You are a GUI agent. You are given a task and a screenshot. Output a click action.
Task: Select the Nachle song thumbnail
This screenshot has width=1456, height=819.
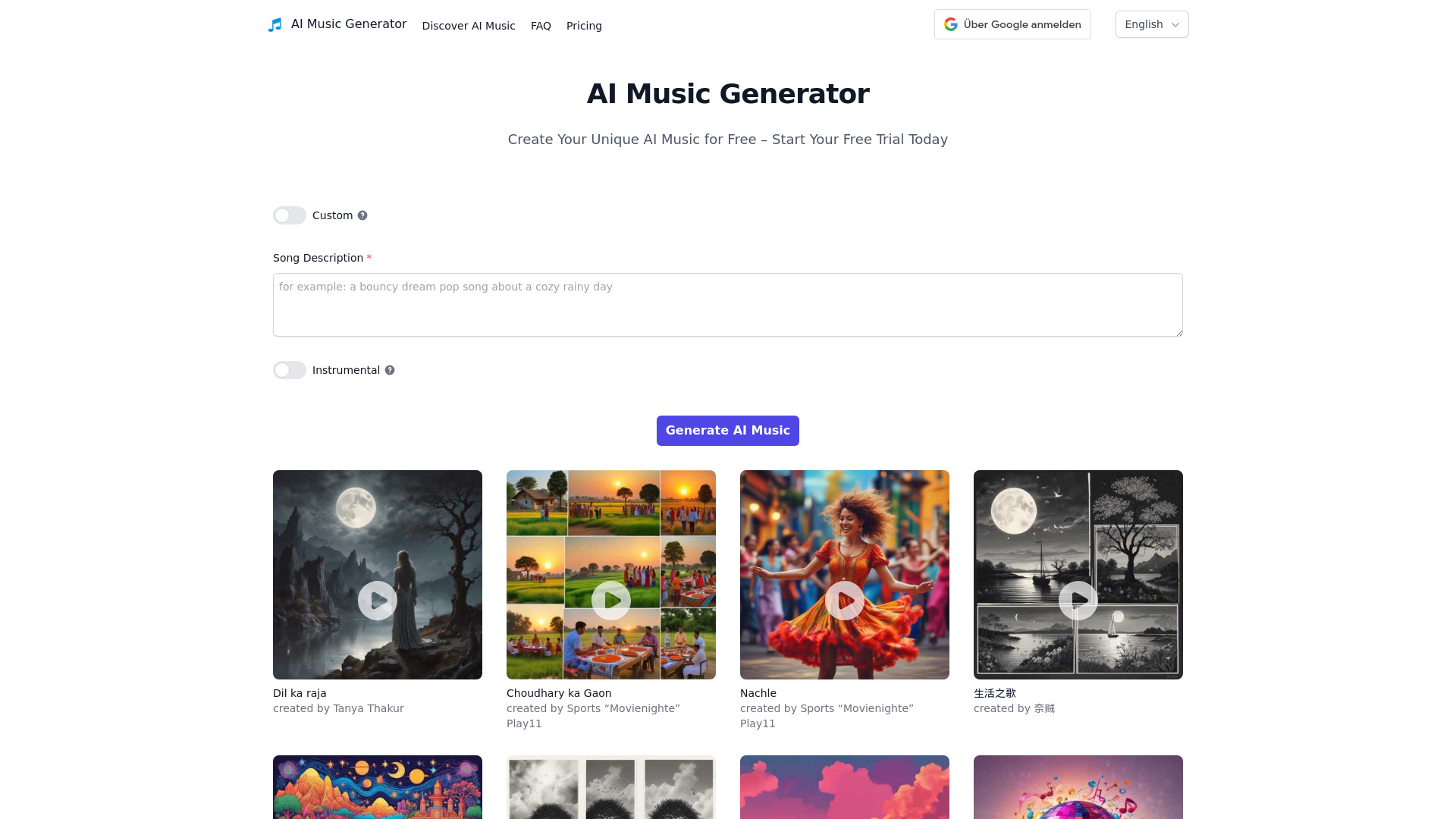pos(844,574)
